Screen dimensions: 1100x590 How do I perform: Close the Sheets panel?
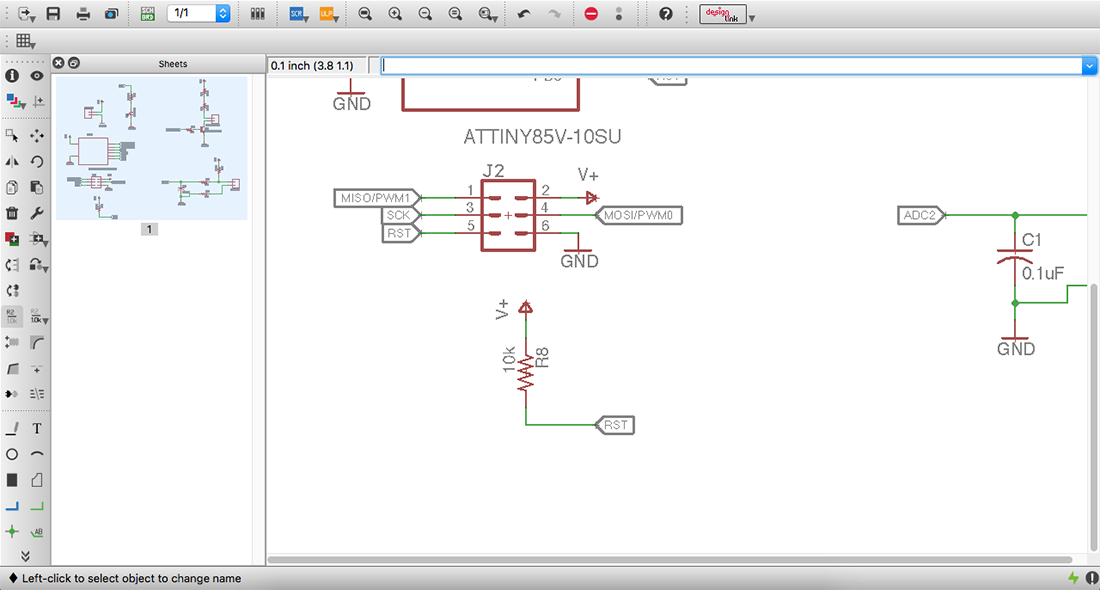pos(58,63)
